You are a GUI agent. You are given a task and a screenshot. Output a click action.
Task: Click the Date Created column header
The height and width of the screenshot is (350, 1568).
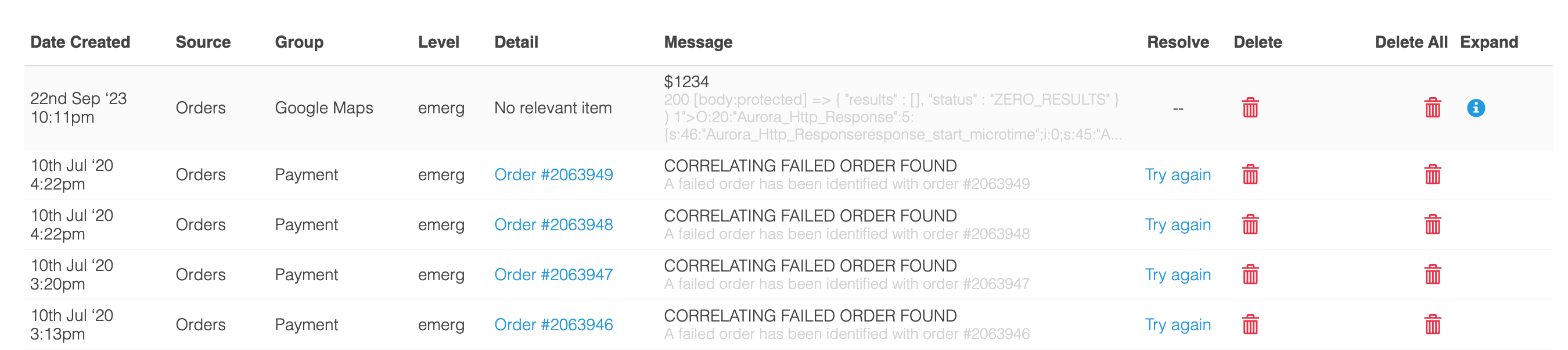(x=80, y=42)
